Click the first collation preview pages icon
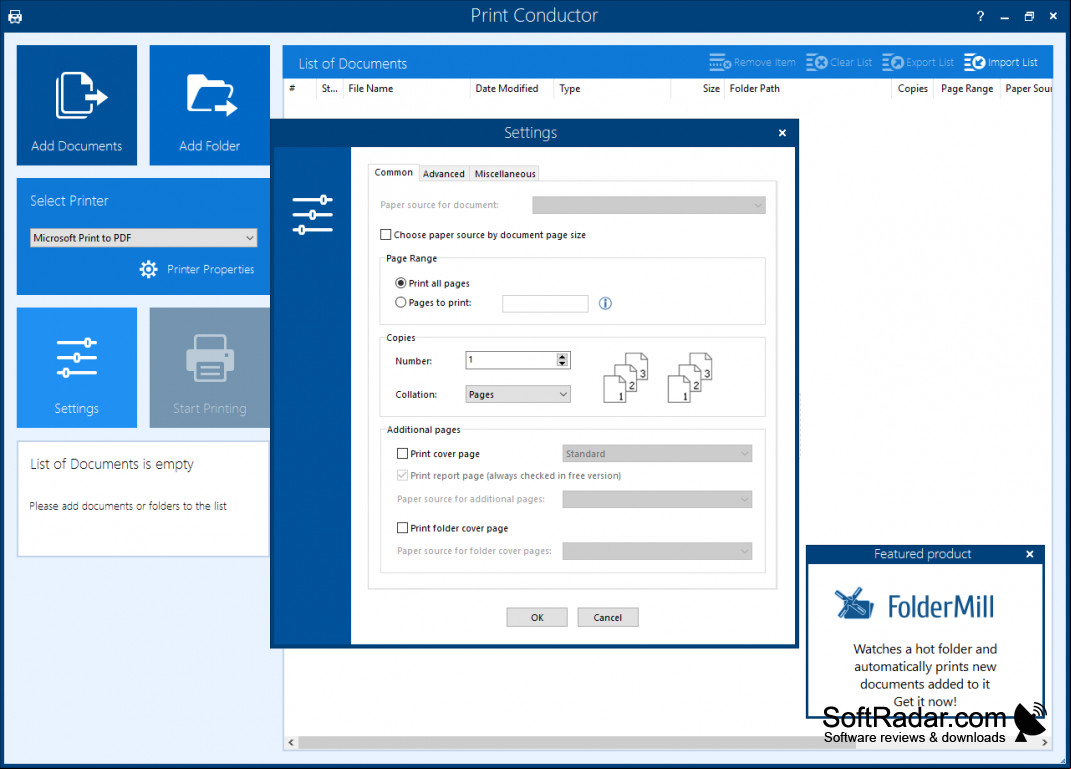1071x769 pixels. (x=625, y=377)
